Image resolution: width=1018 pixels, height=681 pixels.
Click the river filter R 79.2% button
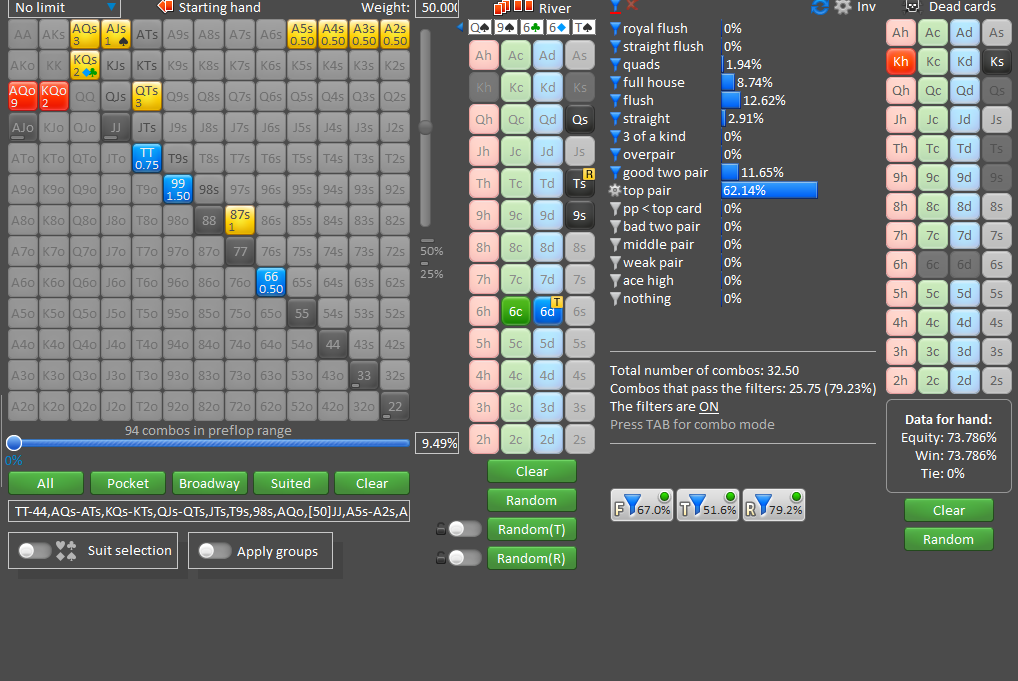pos(774,505)
